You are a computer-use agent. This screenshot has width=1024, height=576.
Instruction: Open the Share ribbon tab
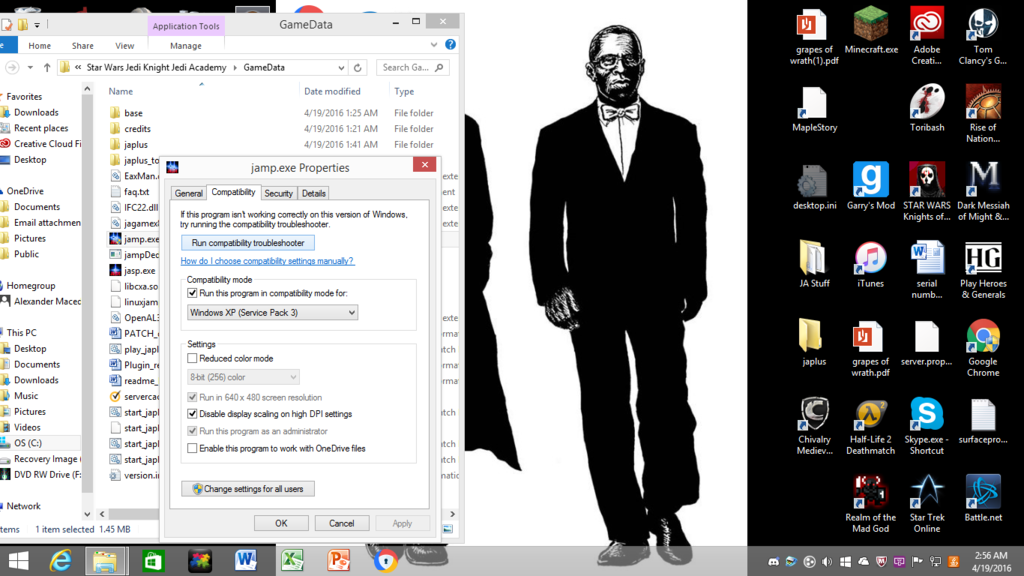(82, 46)
